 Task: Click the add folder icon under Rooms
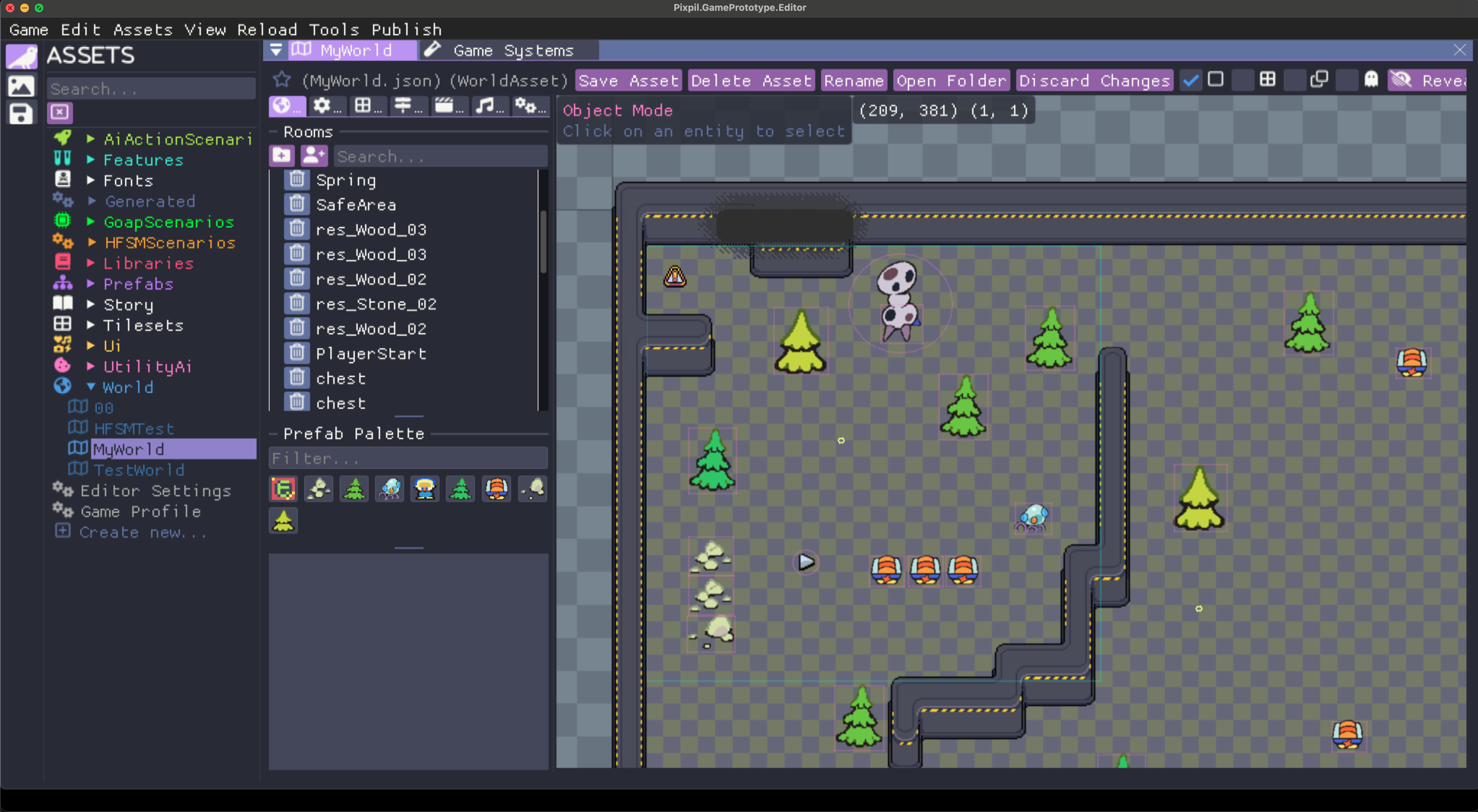pyautogui.click(x=281, y=155)
